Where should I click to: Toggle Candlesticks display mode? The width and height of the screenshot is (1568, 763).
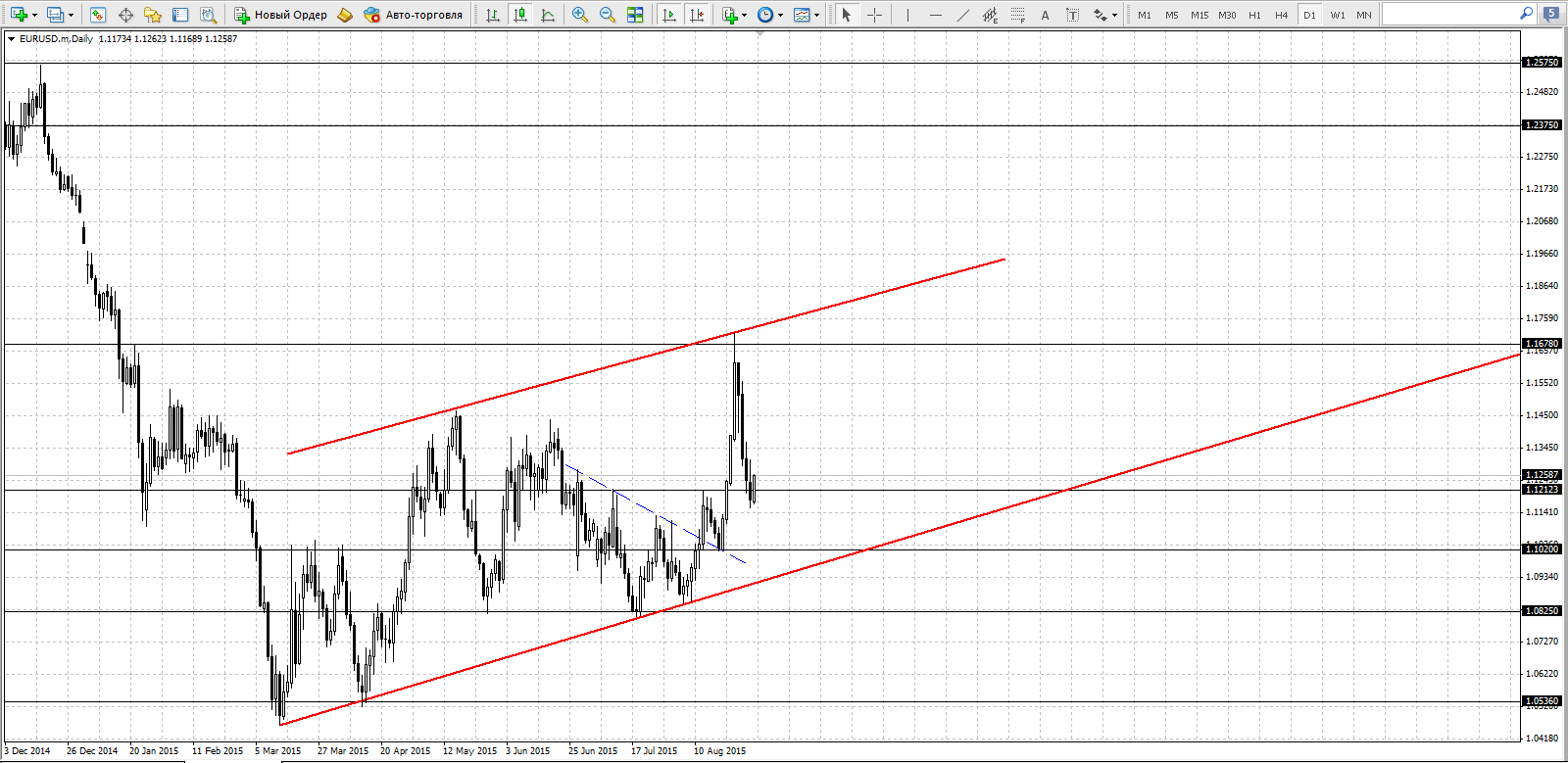[x=520, y=15]
